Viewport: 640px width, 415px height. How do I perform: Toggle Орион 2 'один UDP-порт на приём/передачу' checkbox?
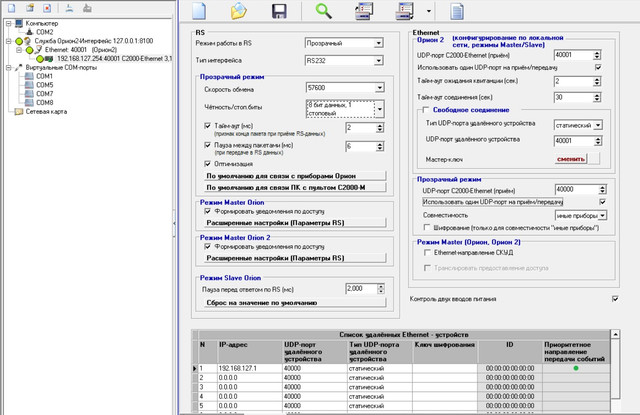pyautogui.click(x=598, y=67)
